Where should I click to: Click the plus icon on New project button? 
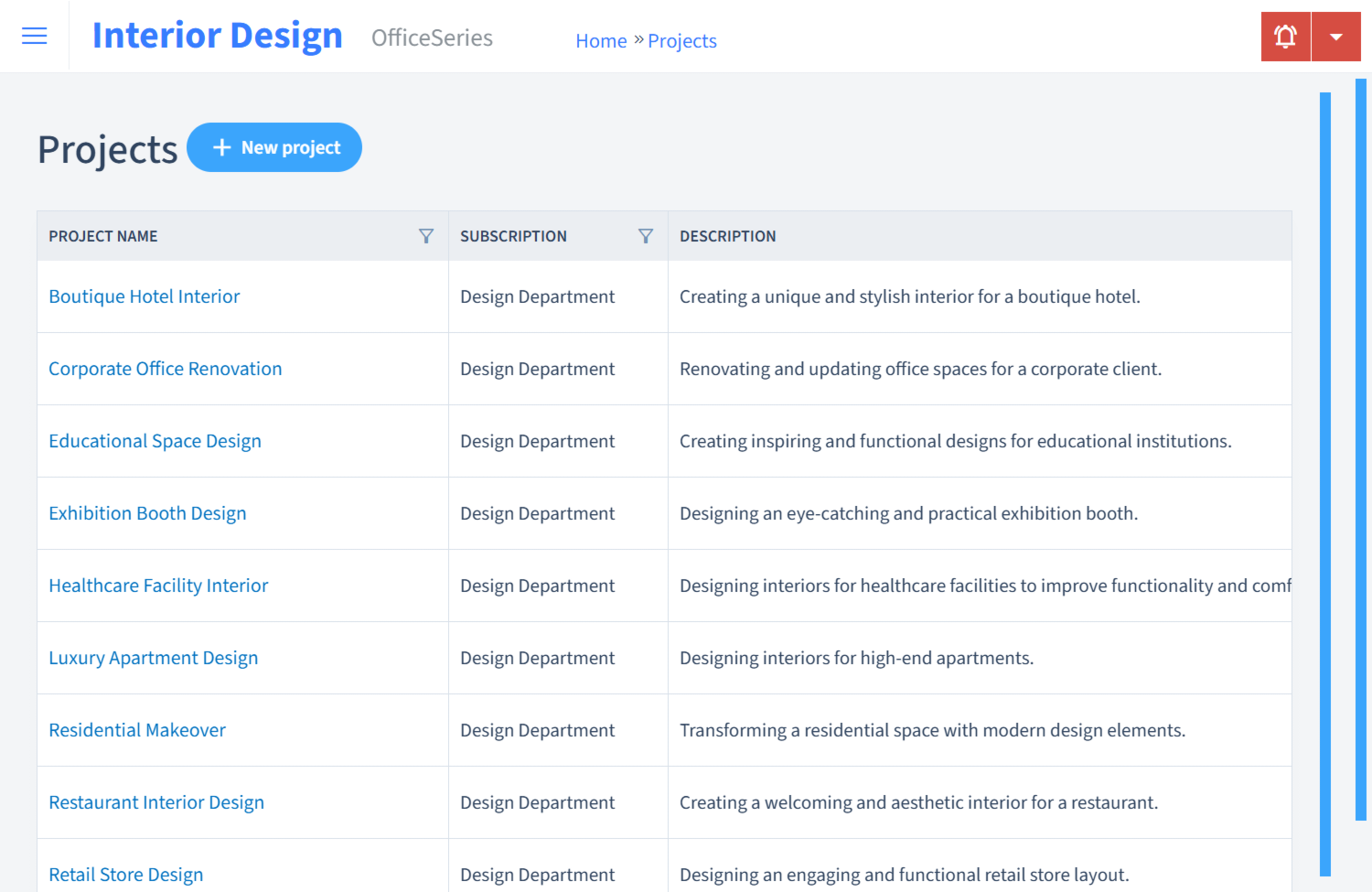(x=222, y=147)
